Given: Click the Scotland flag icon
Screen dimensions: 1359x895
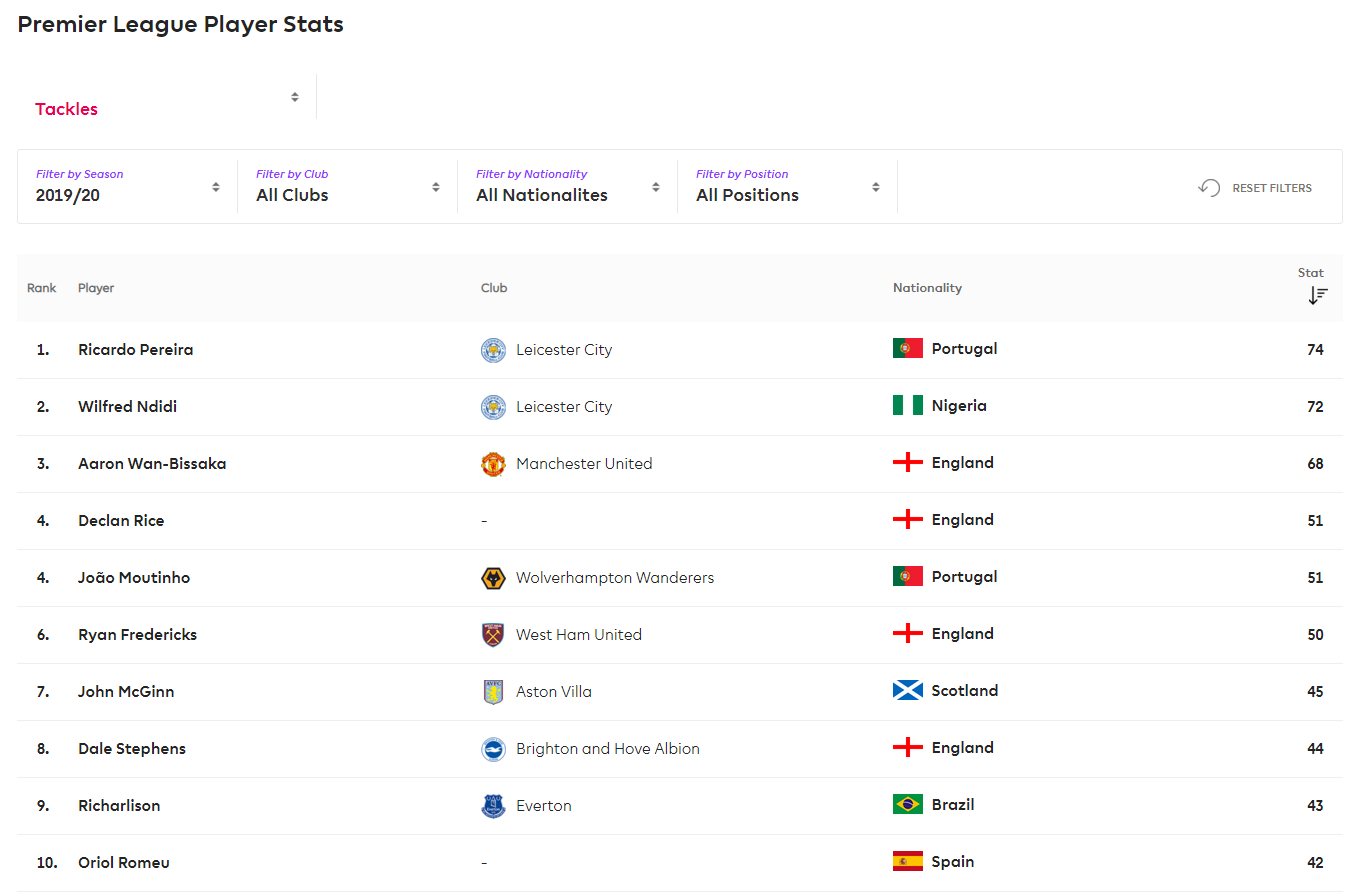Looking at the screenshot, I should coord(908,690).
